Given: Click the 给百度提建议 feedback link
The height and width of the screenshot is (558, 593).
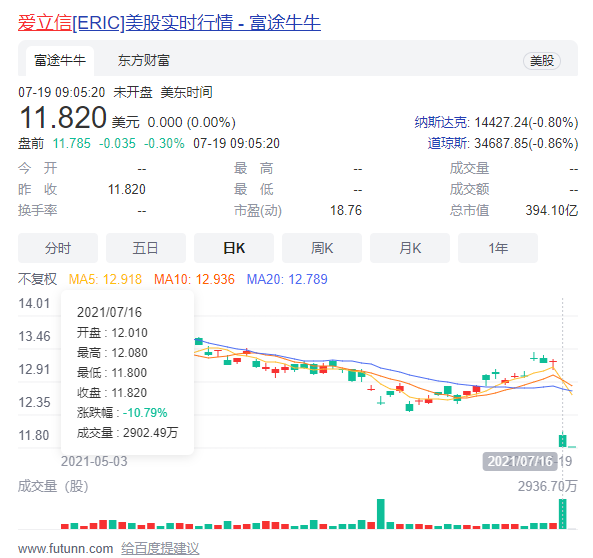Looking at the screenshot, I should pos(160,548).
